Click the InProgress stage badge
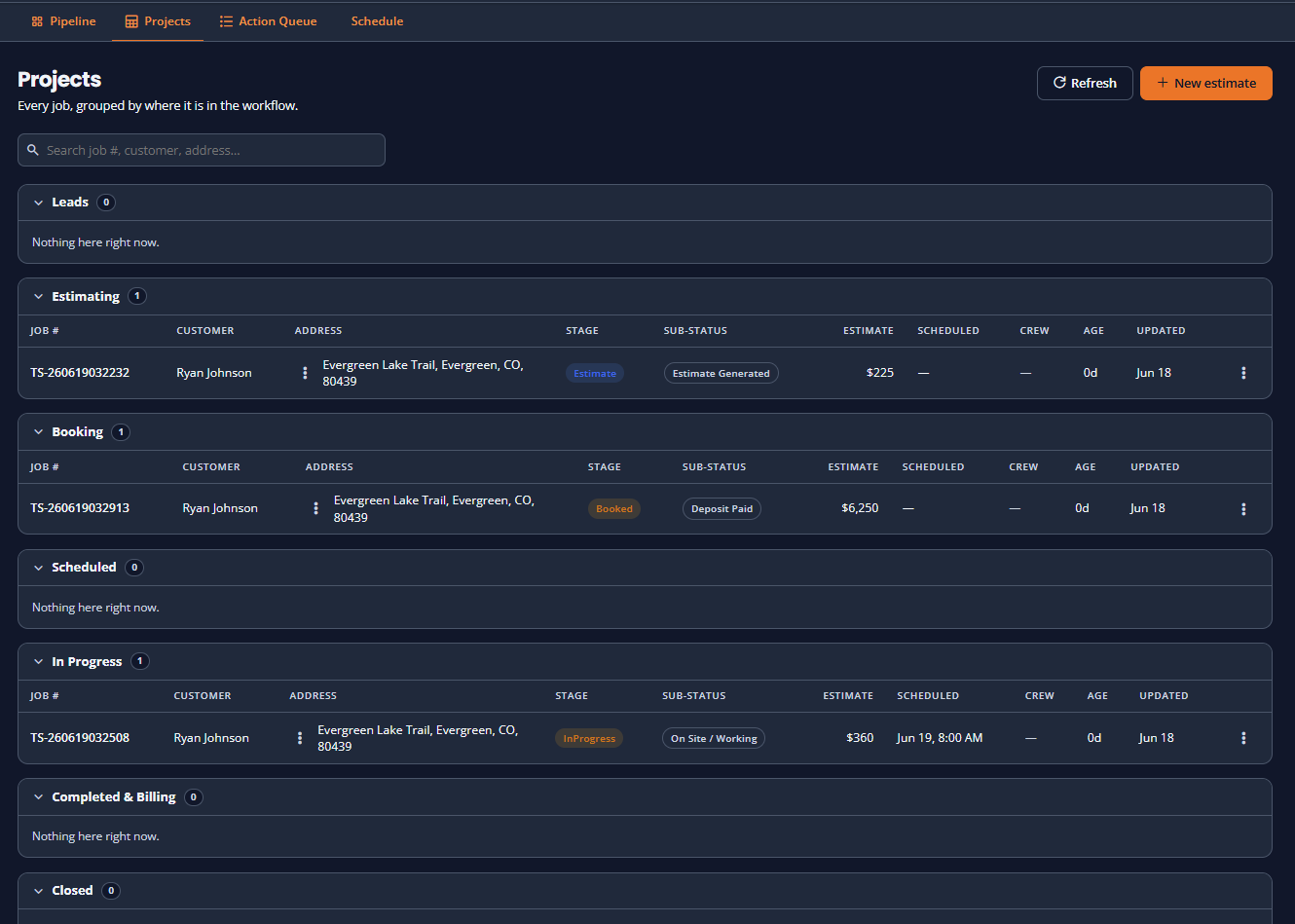1295x924 pixels. pos(589,738)
